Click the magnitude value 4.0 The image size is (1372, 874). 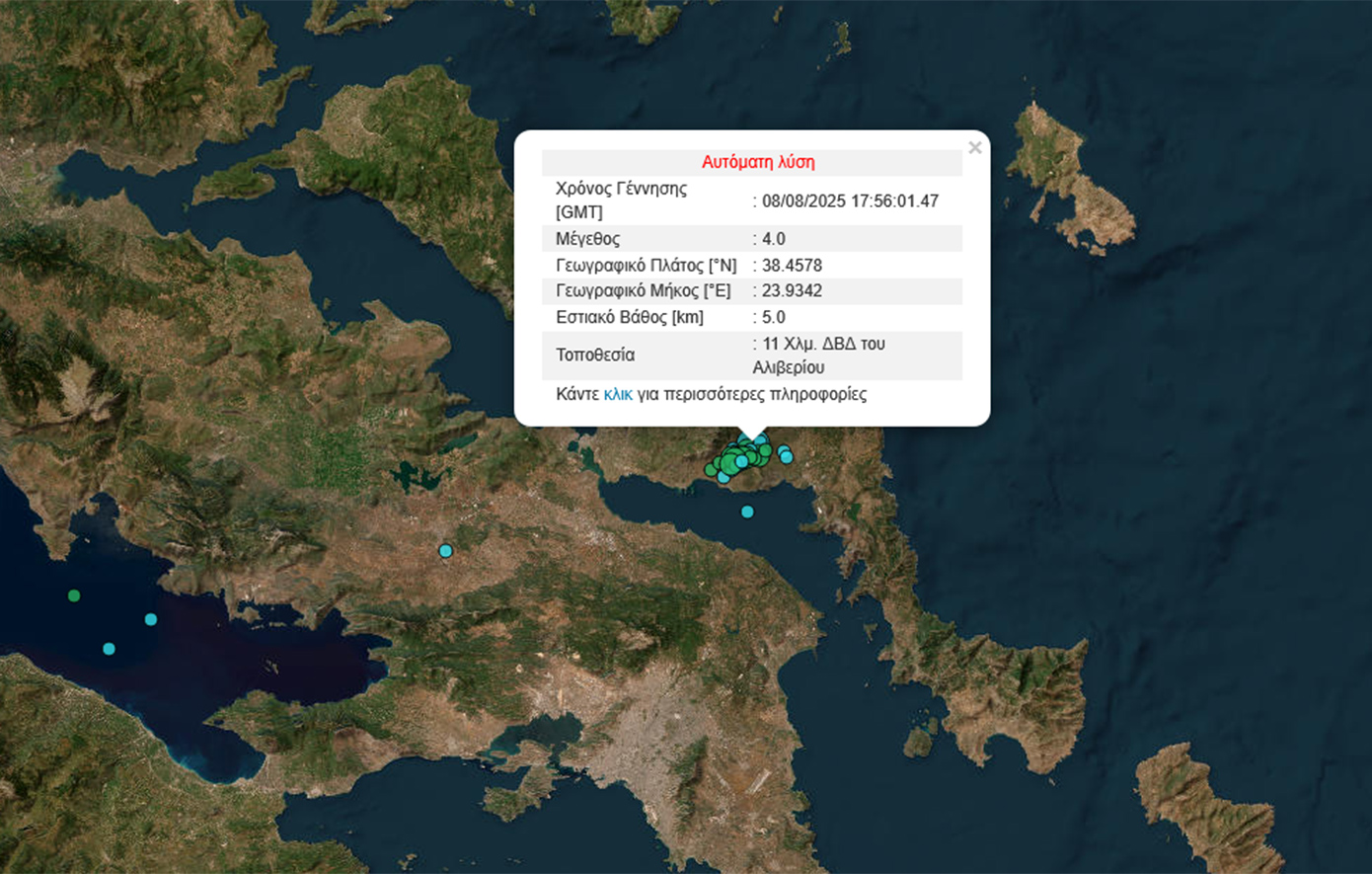click(773, 239)
